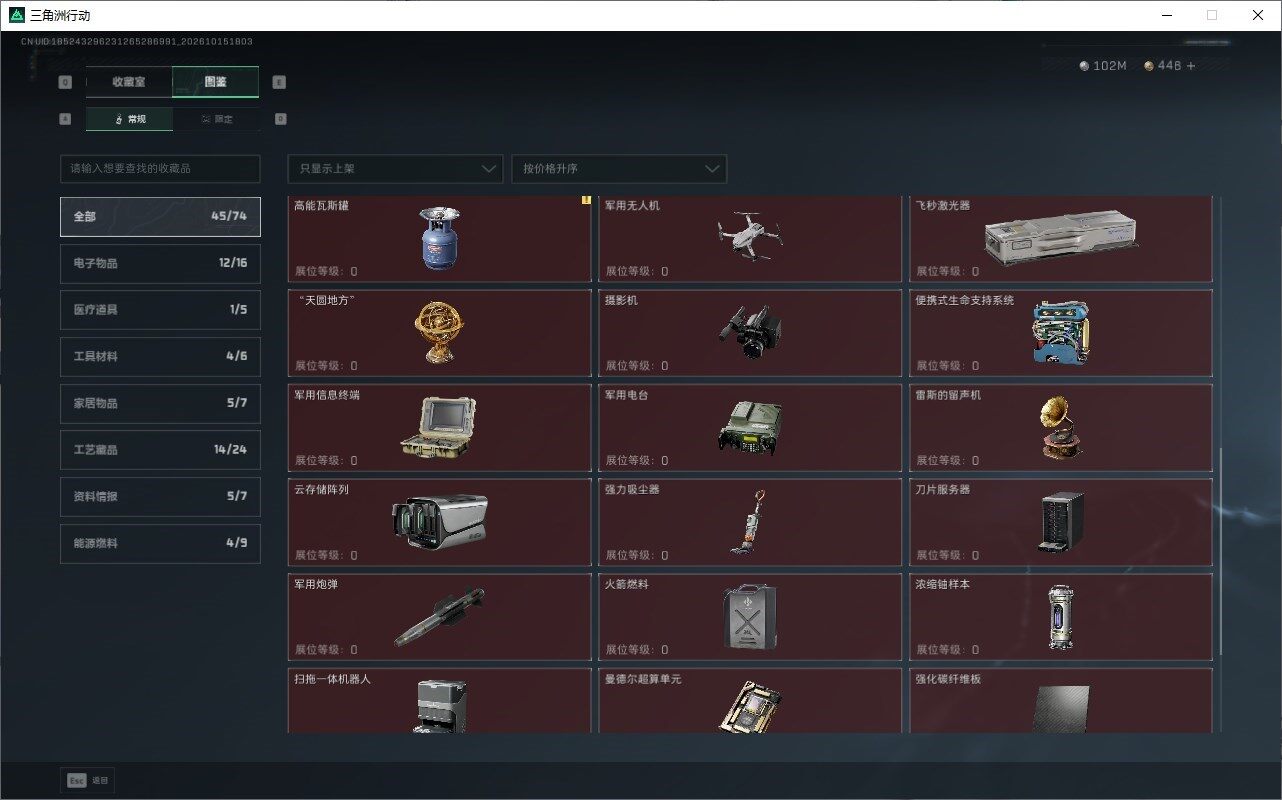
Task: Open the 浓缩铀样本 uranium sample icon
Action: pos(1061,616)
